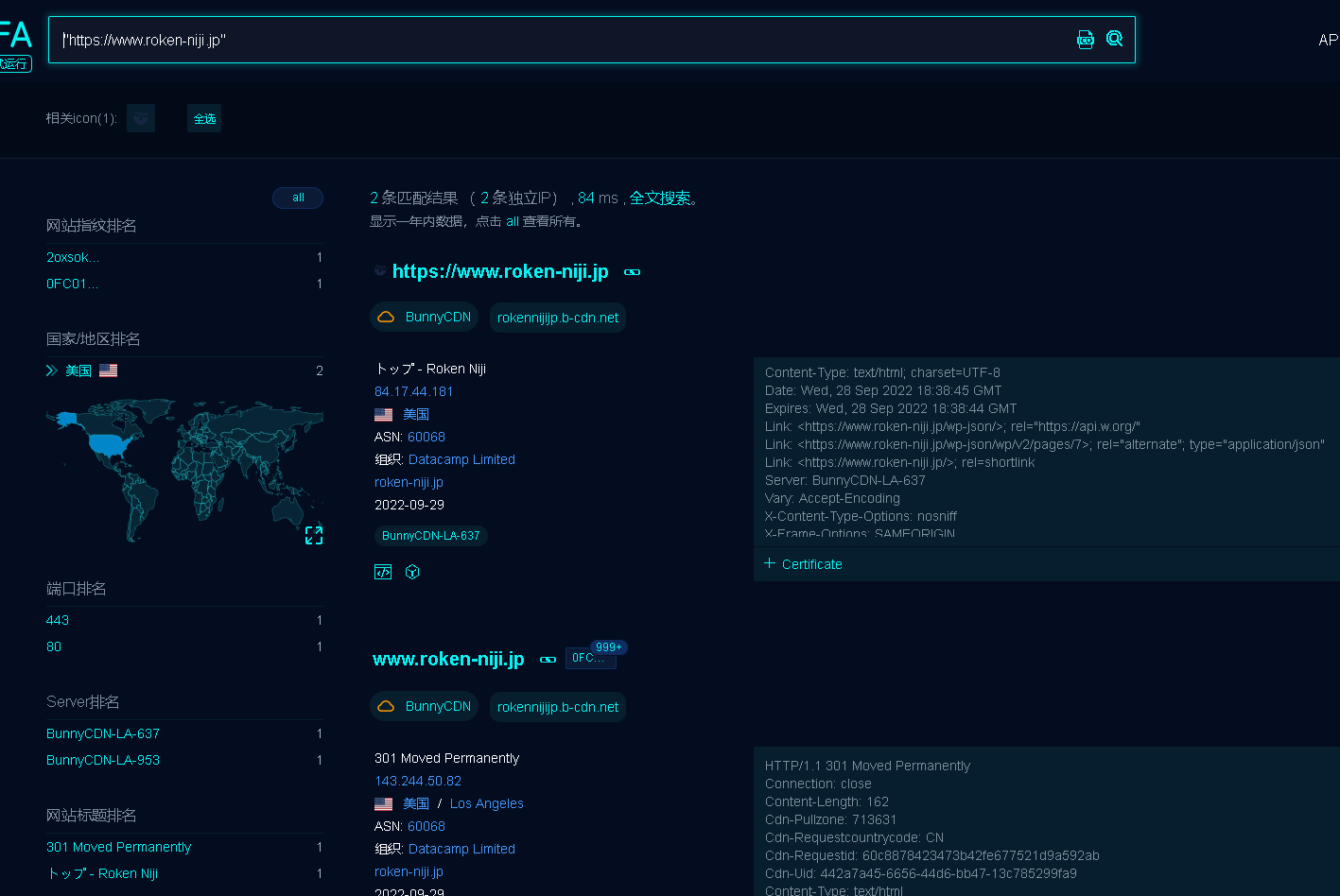The image size is (1340, 896).
Task: Click US flag icon in second result
Action: (383, 803)
